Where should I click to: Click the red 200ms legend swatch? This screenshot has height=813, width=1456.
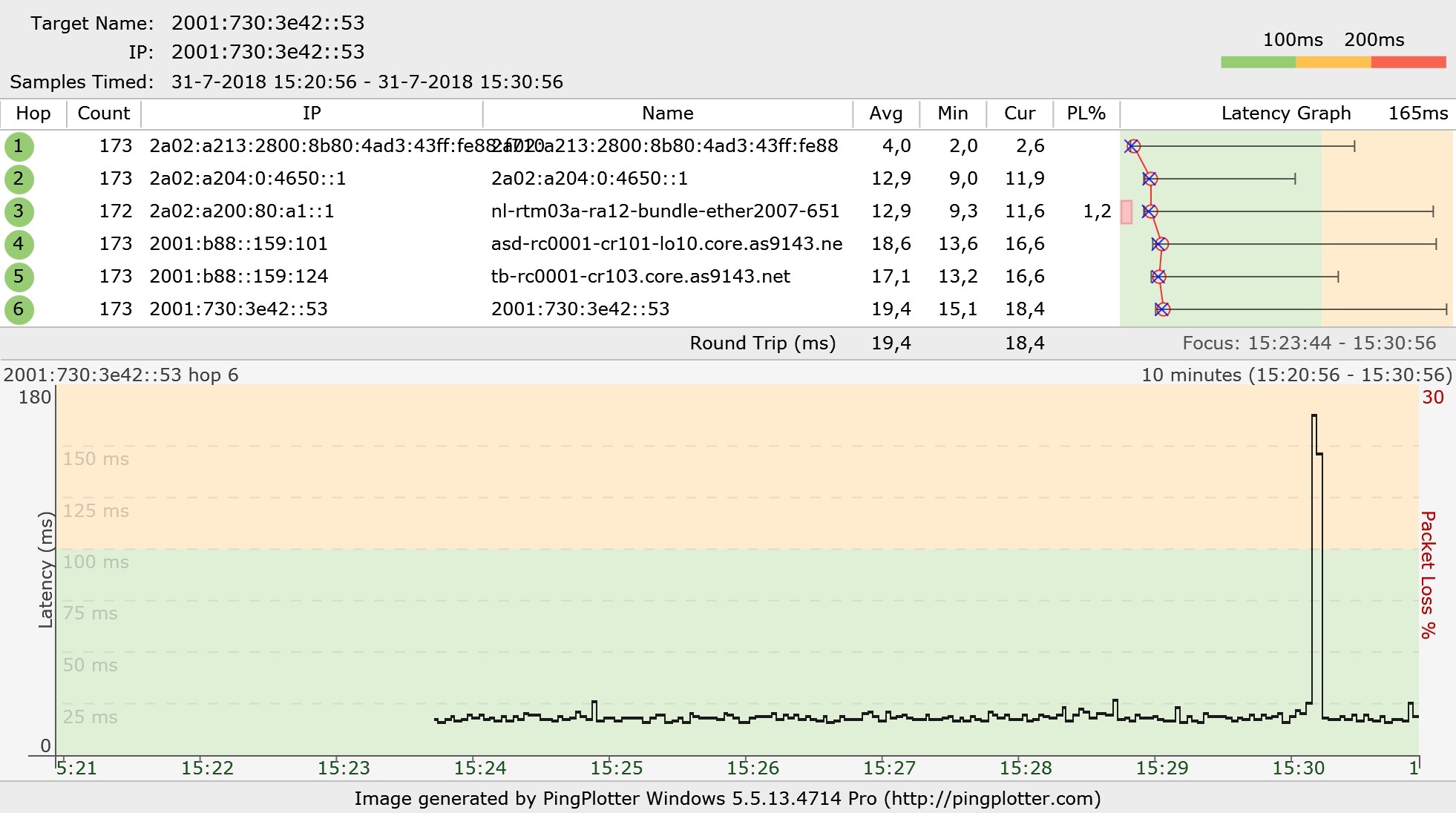click(x=1408, y=62)
